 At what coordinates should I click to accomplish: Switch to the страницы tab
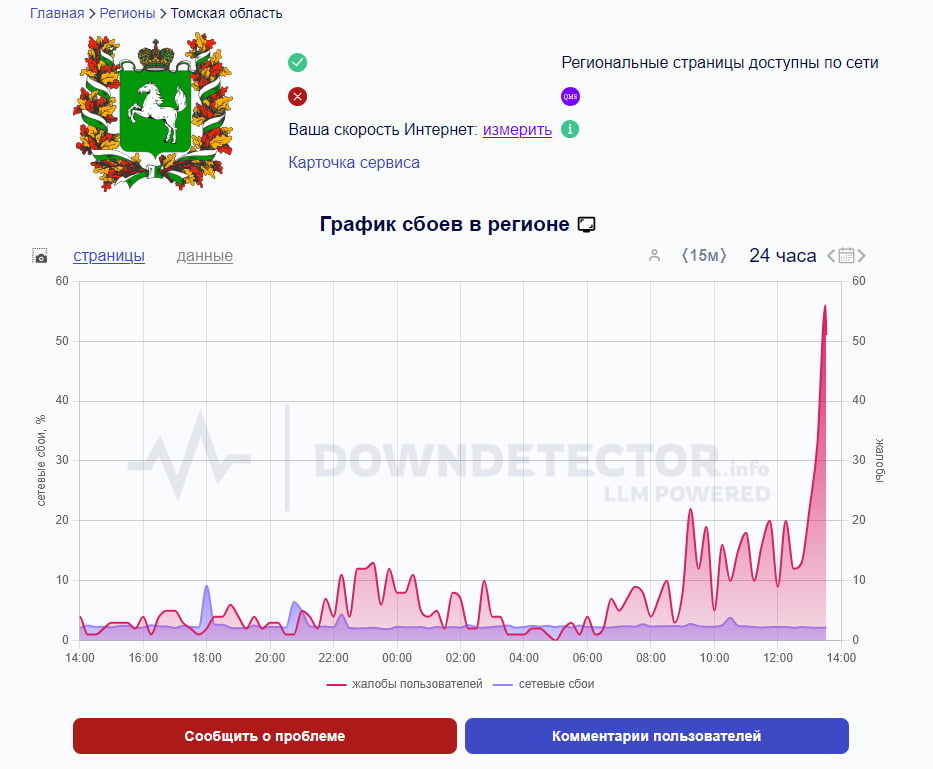(109, 256)
